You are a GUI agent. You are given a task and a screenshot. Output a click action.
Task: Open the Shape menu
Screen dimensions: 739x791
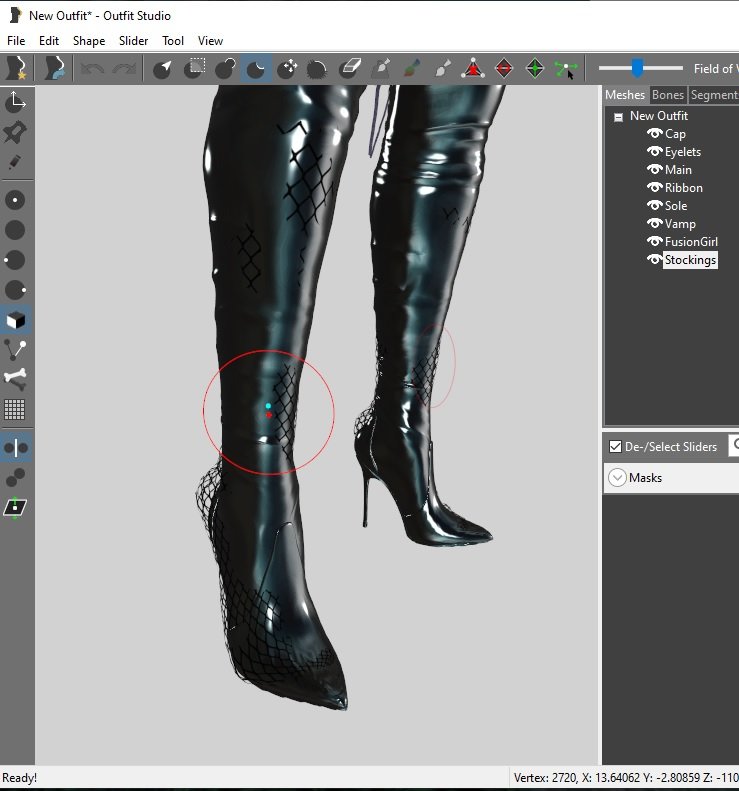(x=88, y=41)
